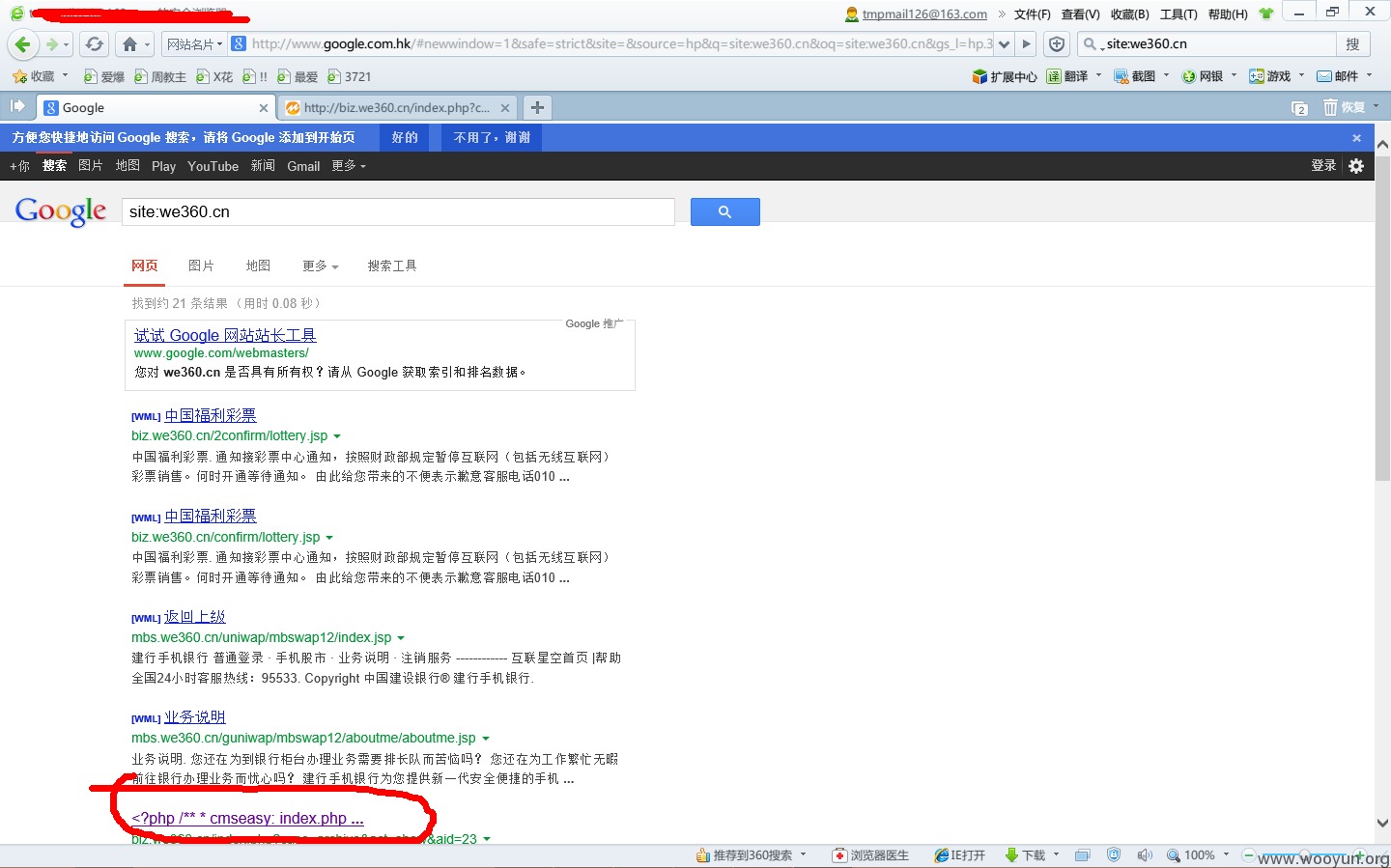Click the 推荐到360搜索 status bar item
Screen dimensions: 1391x868
click(744, 855)
